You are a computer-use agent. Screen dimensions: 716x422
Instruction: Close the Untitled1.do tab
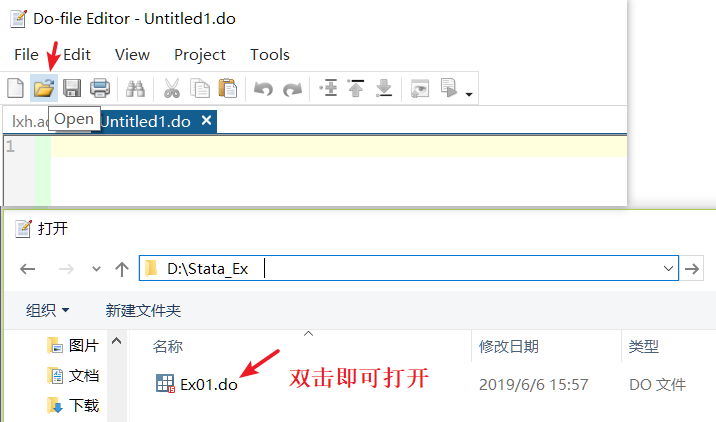pyautogui.click(x=206, y=121)
